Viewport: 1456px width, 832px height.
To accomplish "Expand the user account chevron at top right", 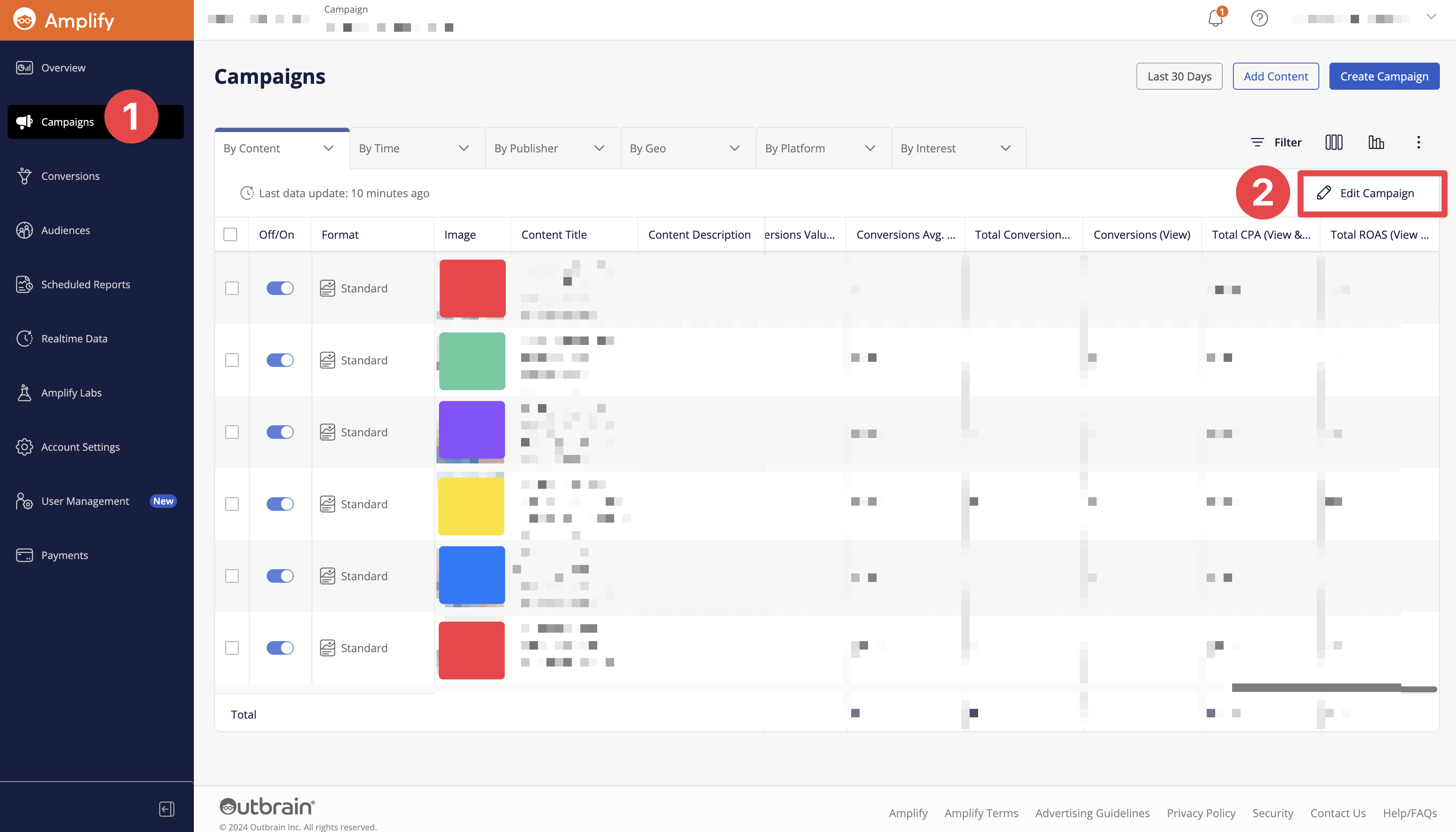I will 1431,17.
